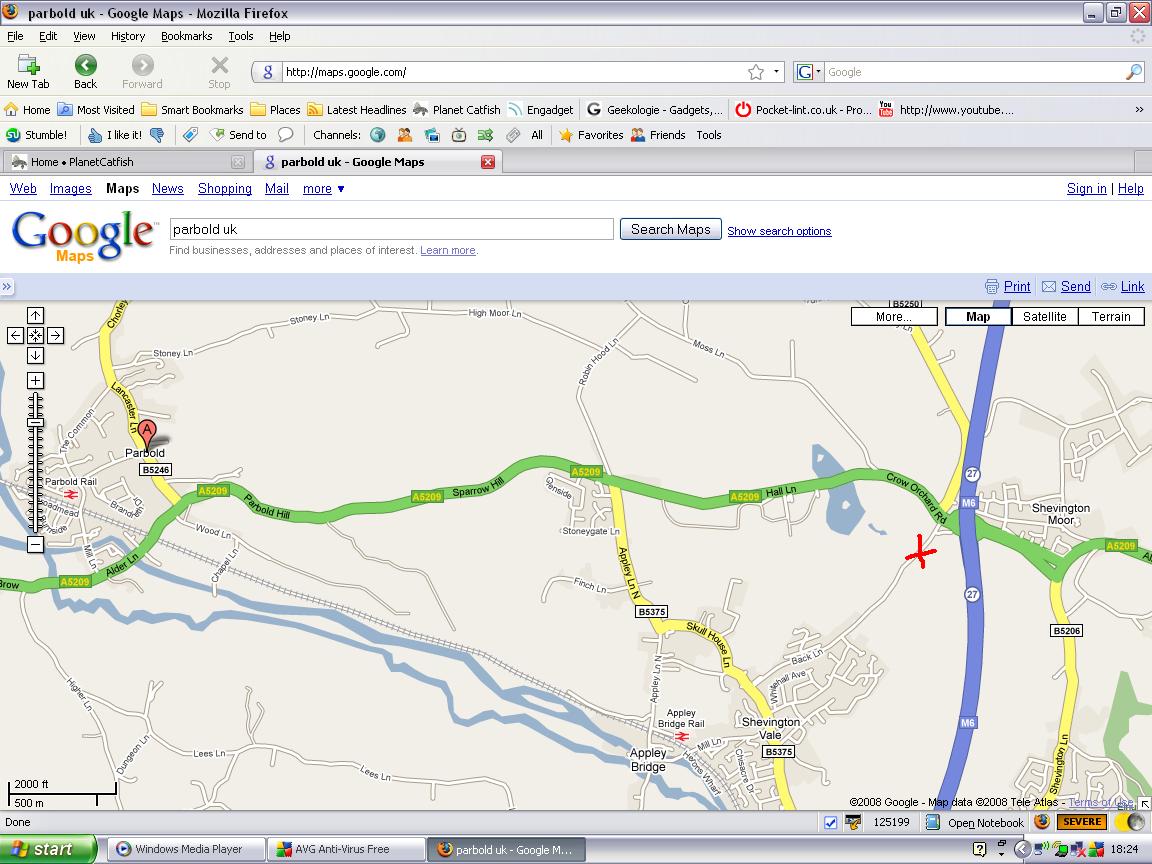This screenshot has height=864, width=1152.
Task: Pan the map right
Action: [55, 336]
